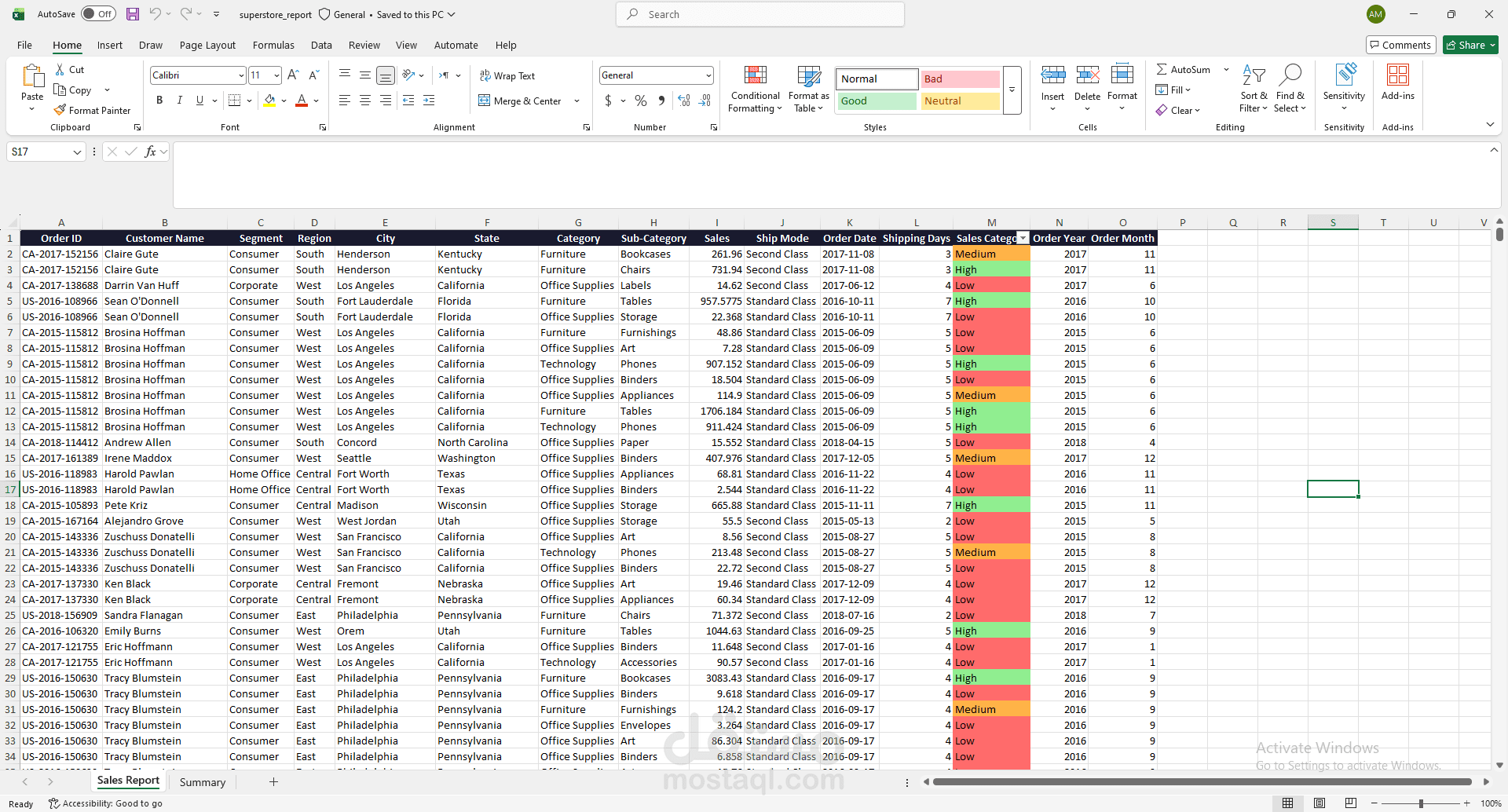Apply the Good cell style
Image resolution: width=1508 pixels, height=812 pixels.
[876, 101]
